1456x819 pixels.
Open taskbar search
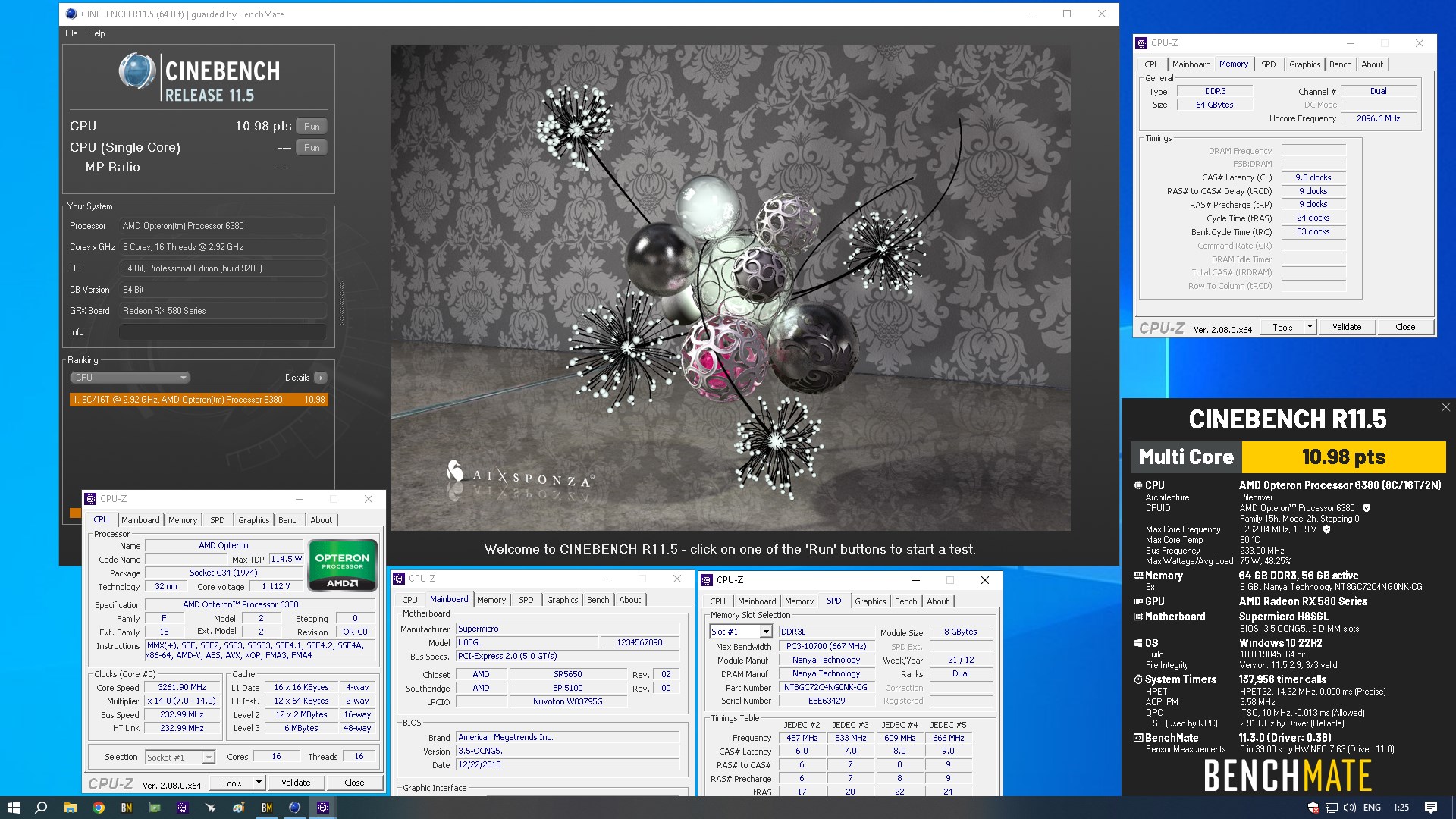coord(42,808)
